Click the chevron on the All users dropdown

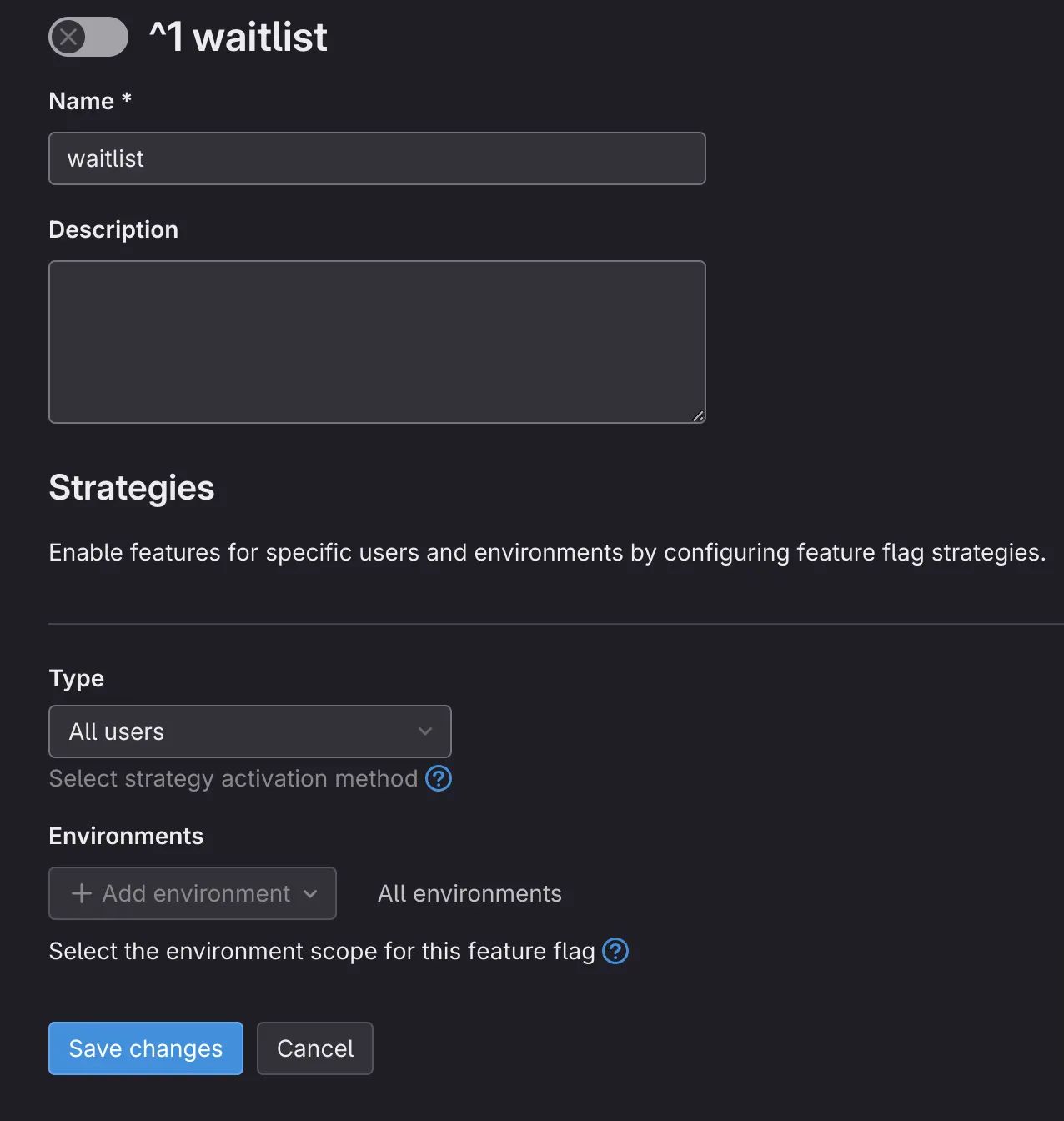click(426, 731)
